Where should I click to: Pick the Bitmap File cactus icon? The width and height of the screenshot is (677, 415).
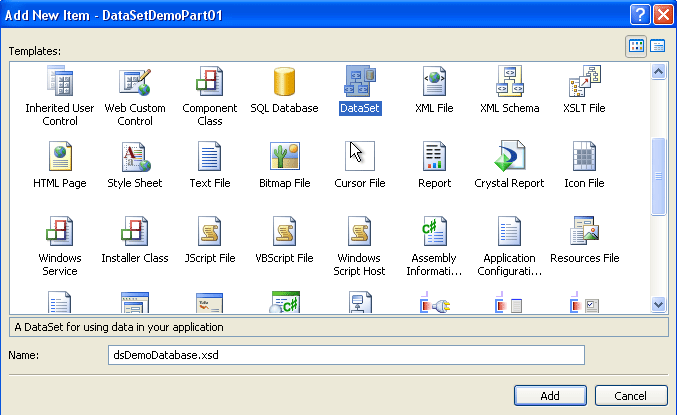tap(285, 156)
